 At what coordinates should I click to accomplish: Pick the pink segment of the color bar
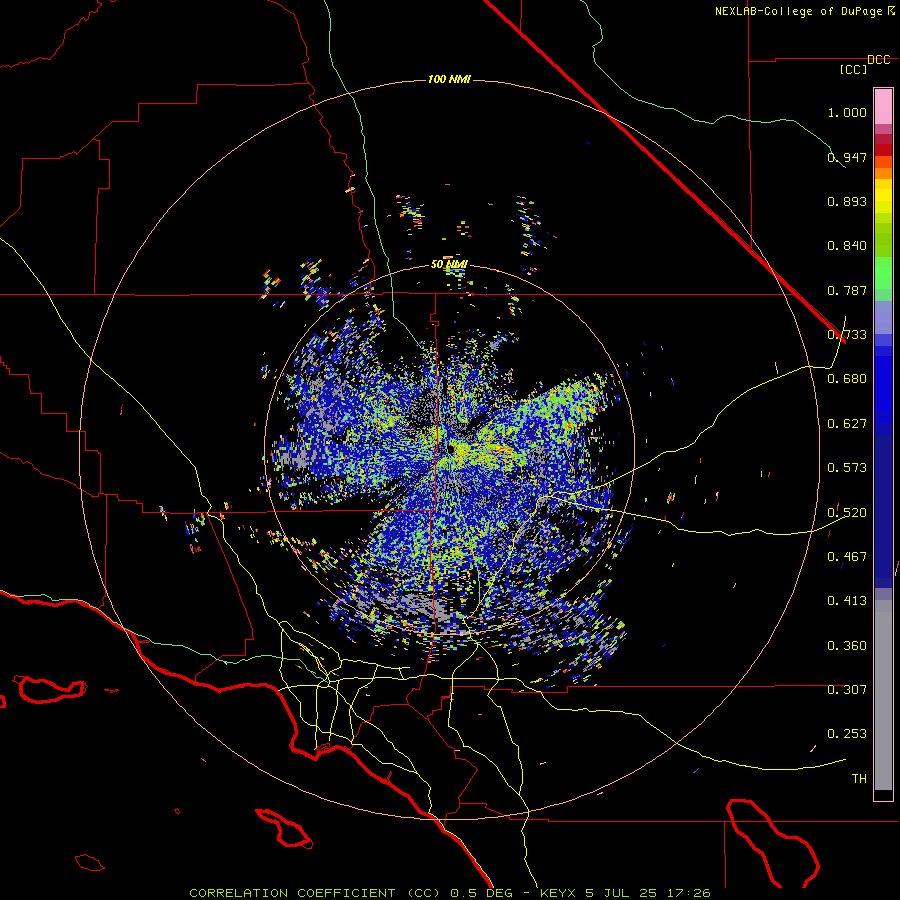(x=883, y=106)
